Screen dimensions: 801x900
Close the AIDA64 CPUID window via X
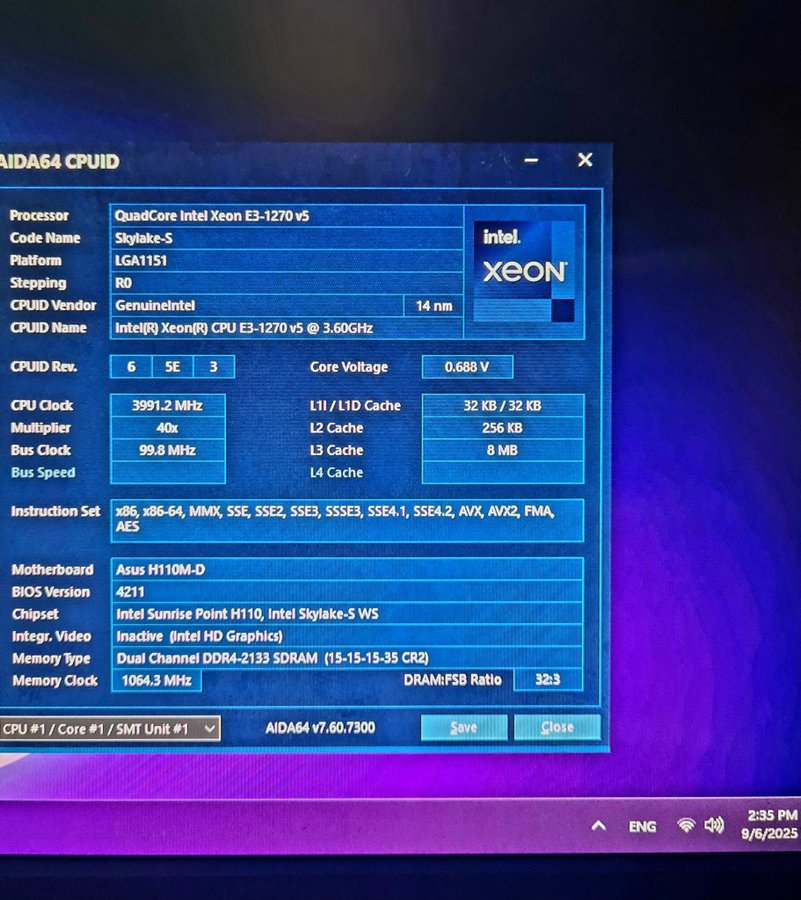click(x=585, y=160)
